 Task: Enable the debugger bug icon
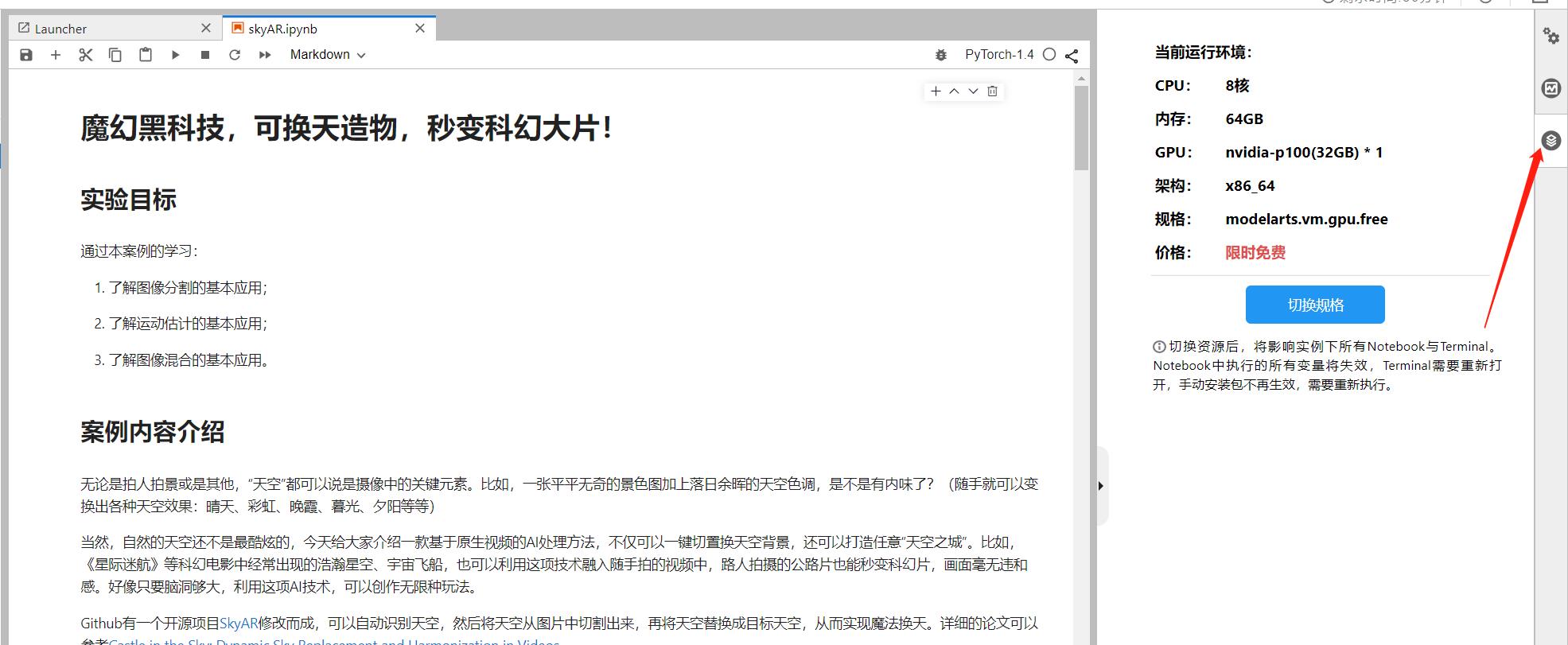point(941,55)
